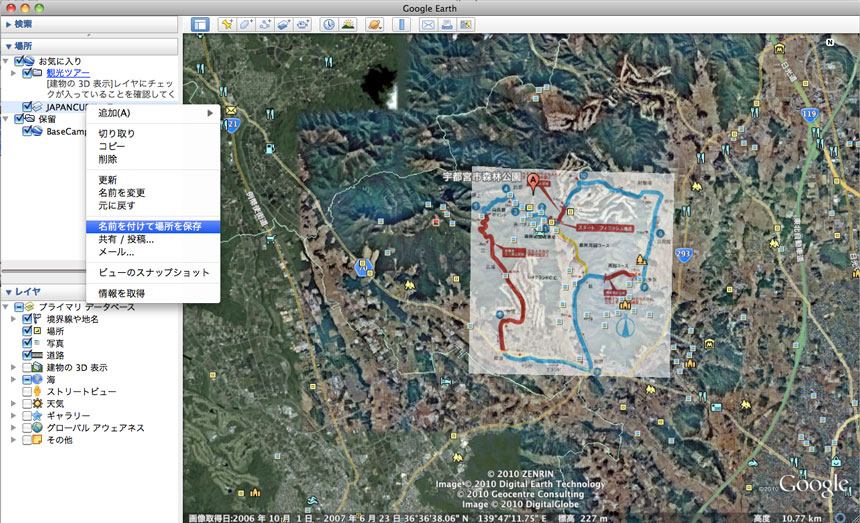Click the 観光ツアー folder icon

(x=37, y=73)
